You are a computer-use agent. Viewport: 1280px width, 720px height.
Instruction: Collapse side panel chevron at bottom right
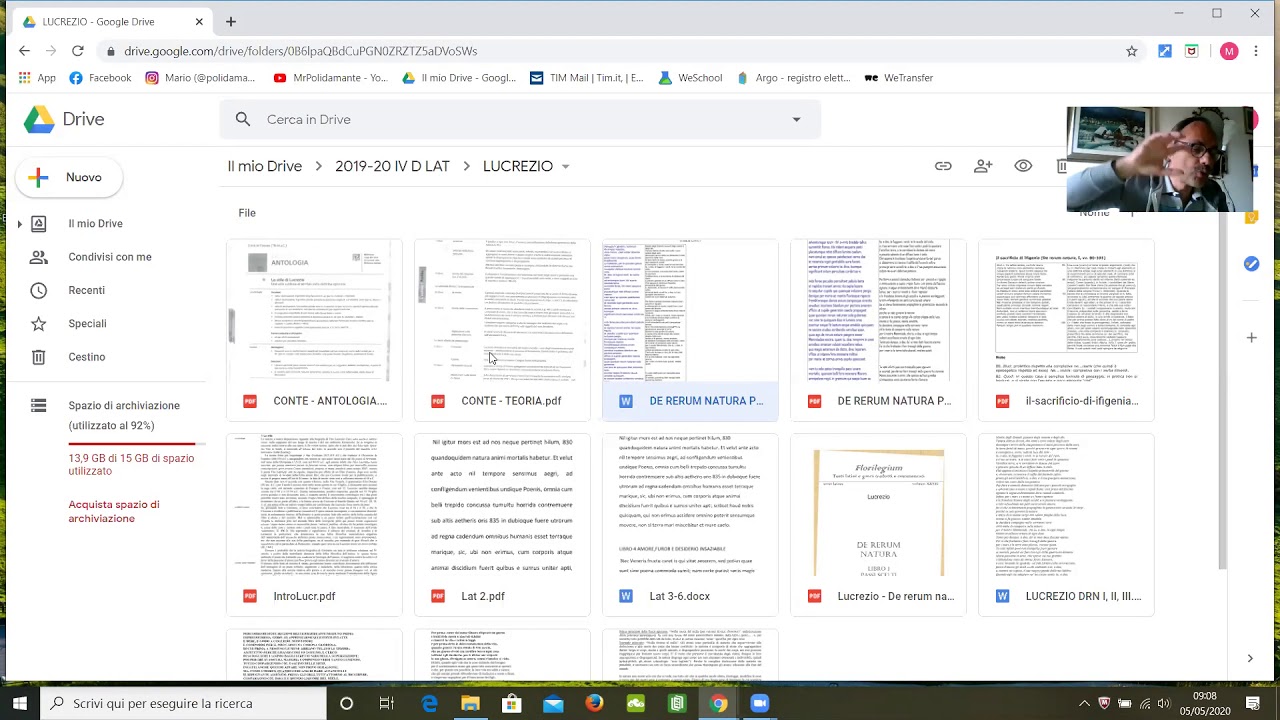click(x=1250, y=658)
